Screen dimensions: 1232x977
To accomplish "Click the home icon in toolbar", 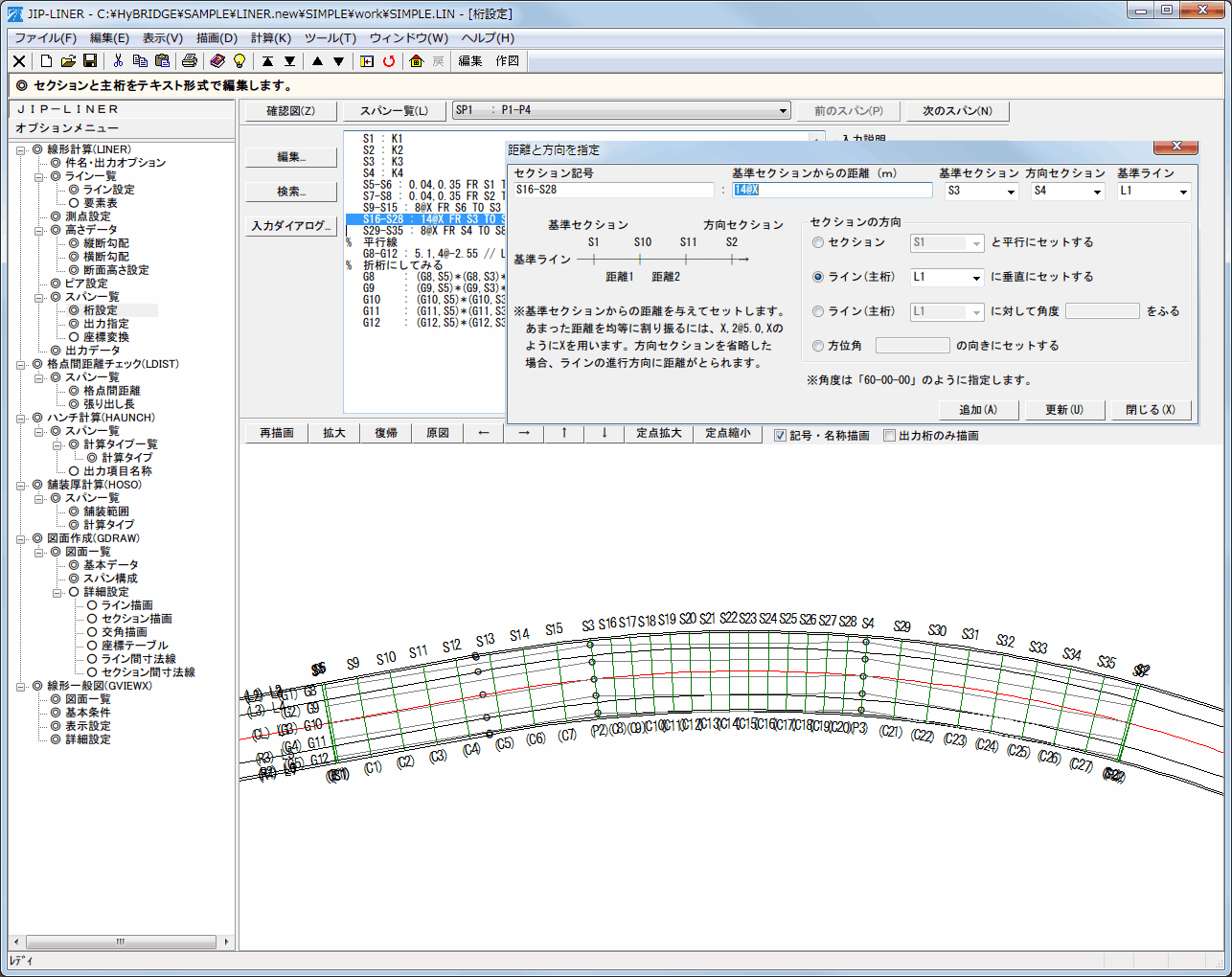I will tap(416, 61).
